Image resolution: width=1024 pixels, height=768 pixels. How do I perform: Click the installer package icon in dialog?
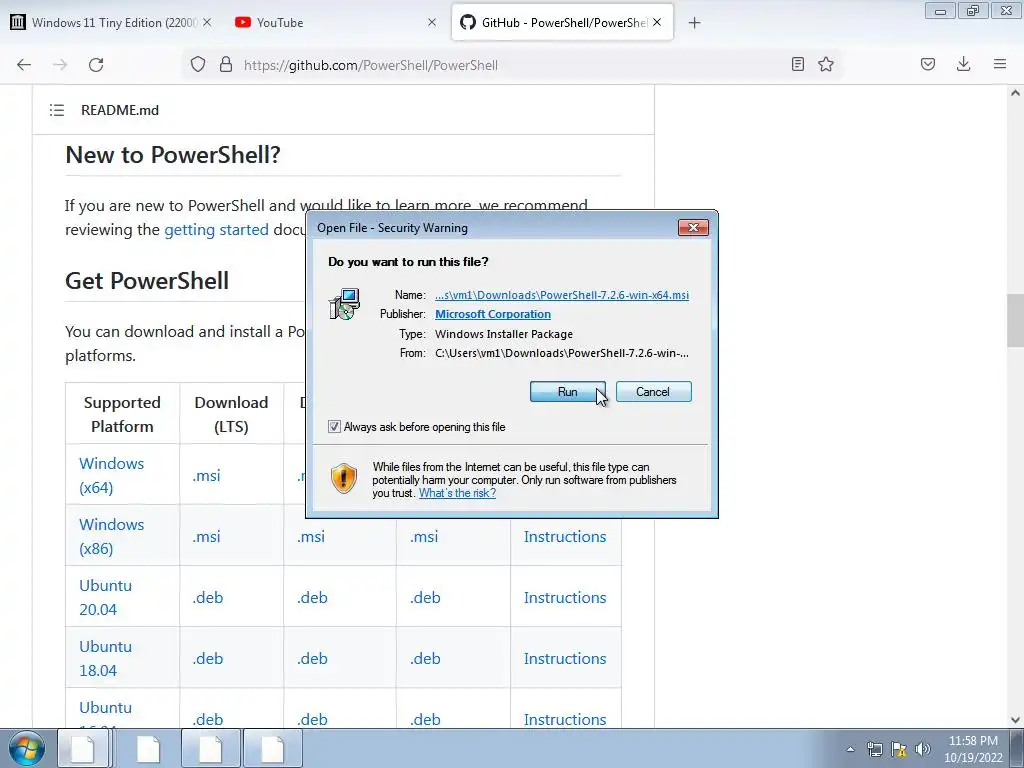pos(345,304)
